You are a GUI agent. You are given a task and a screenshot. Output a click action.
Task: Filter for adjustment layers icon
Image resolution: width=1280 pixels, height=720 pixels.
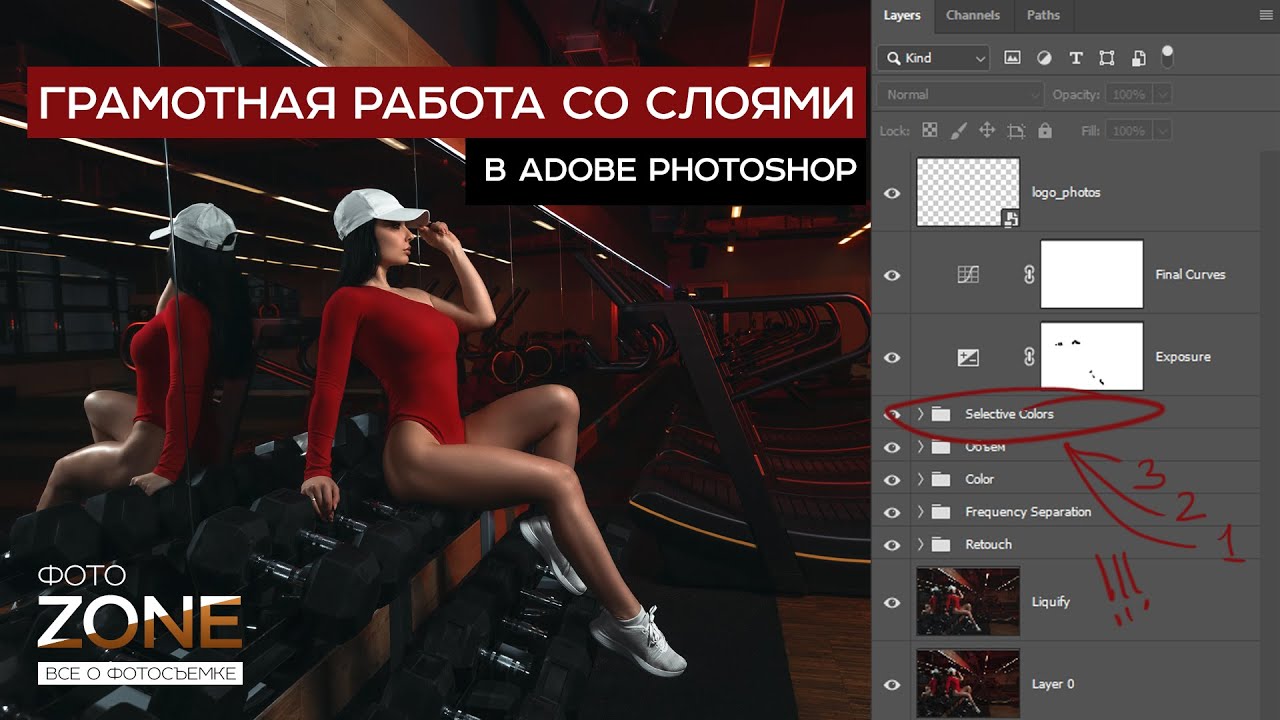click(1044, 58)
